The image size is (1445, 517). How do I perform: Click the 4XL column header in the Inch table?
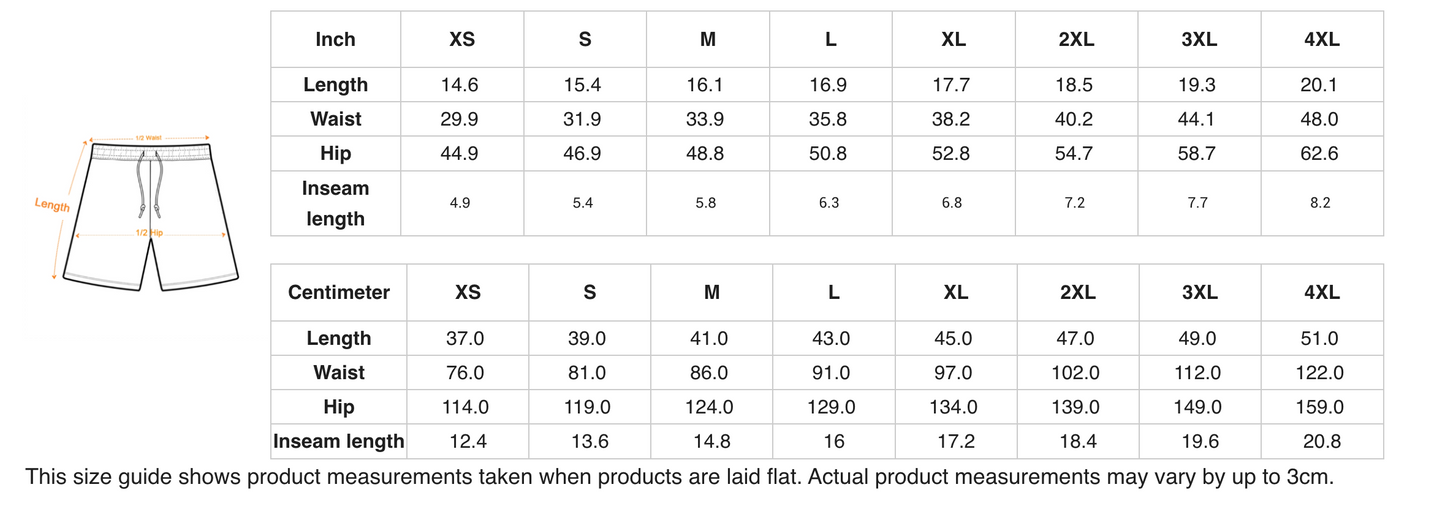1321,40
